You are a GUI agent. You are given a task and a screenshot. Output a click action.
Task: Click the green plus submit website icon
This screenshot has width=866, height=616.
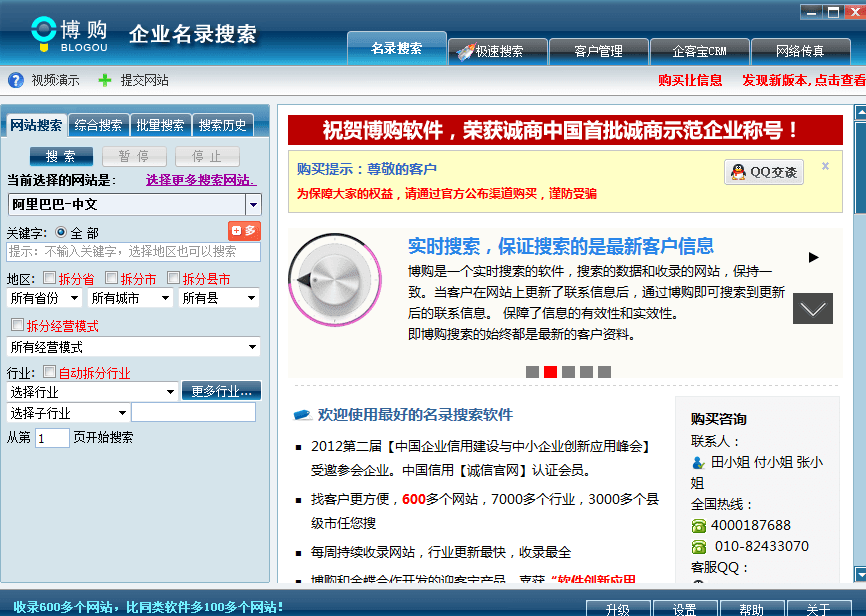click(104, 81)
